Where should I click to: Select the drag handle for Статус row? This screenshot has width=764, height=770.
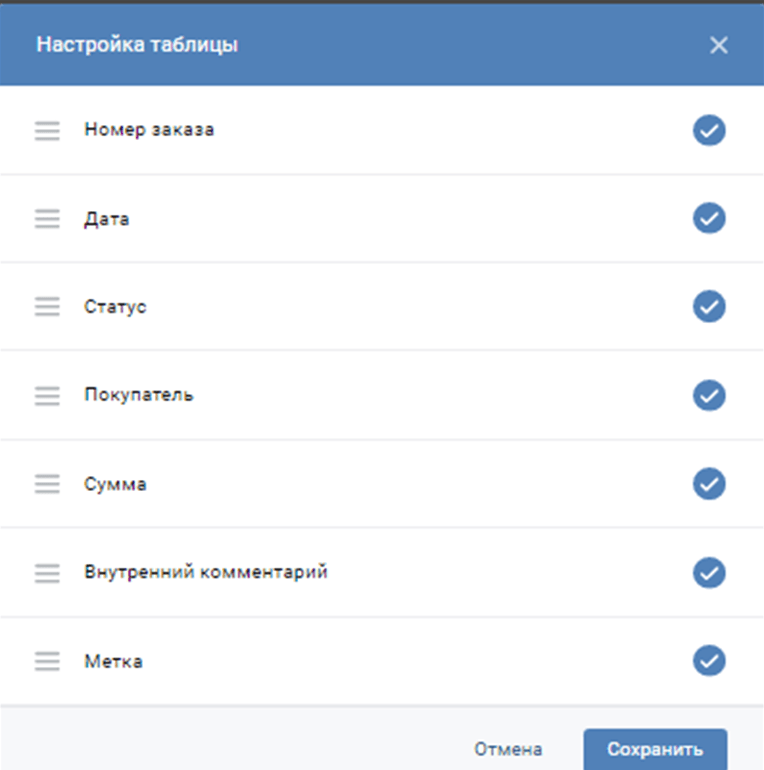[x=47, y=306]
